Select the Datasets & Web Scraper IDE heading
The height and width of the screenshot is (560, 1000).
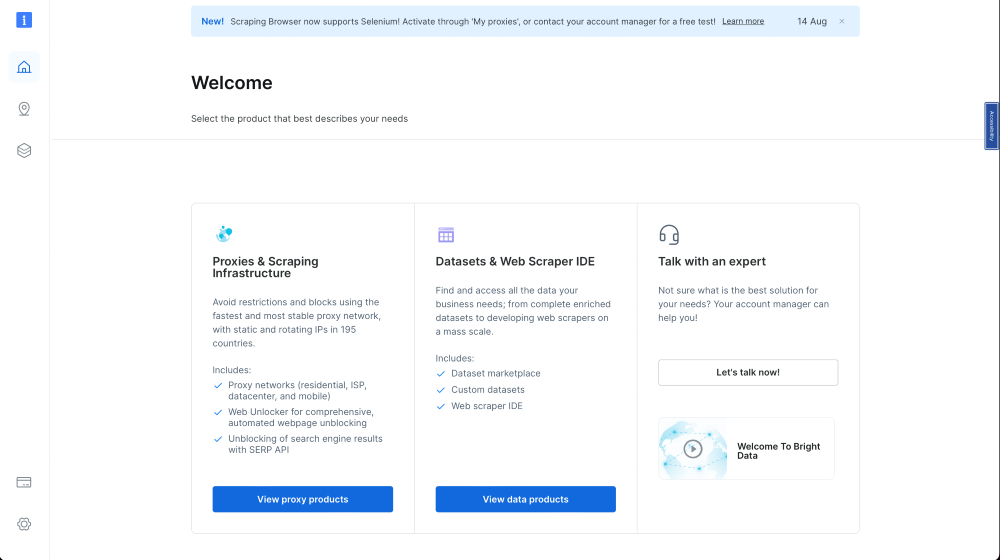point(515,261)
